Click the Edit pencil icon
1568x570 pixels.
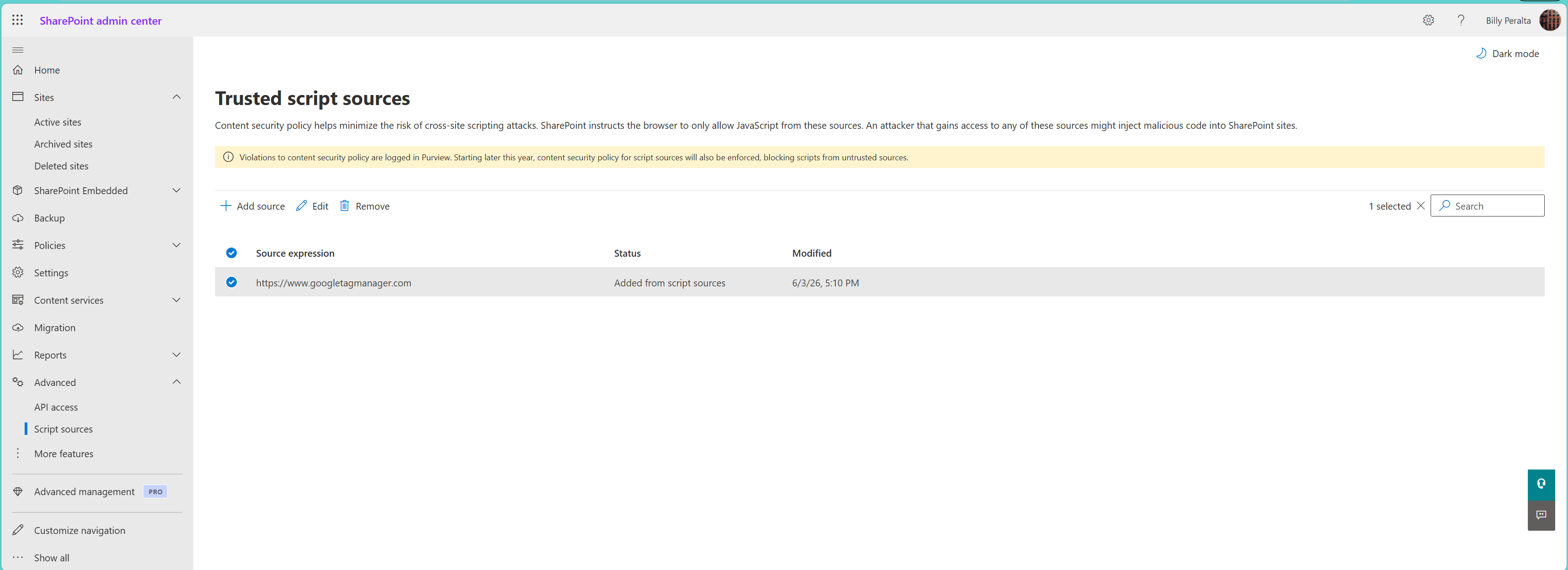pos(301,206)
